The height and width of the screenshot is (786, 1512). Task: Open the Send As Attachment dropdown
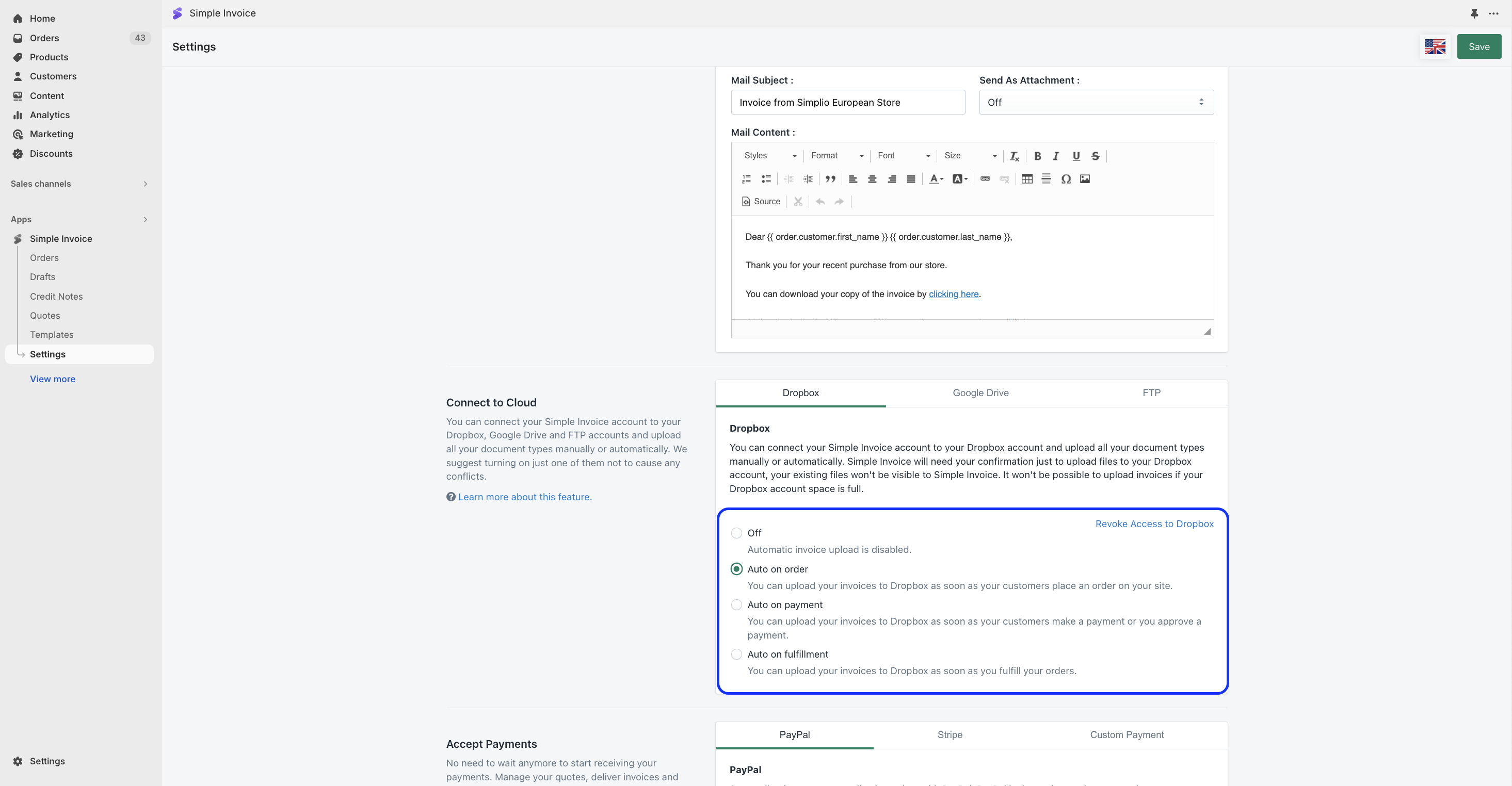click(1095, 102)
